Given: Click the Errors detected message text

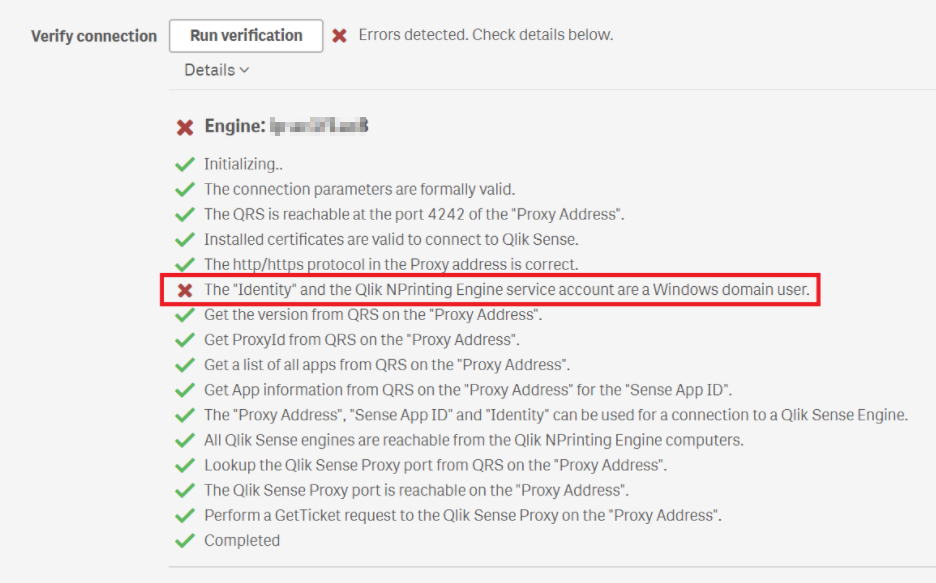Looking at the screenshot, I should tap(485, 34).
